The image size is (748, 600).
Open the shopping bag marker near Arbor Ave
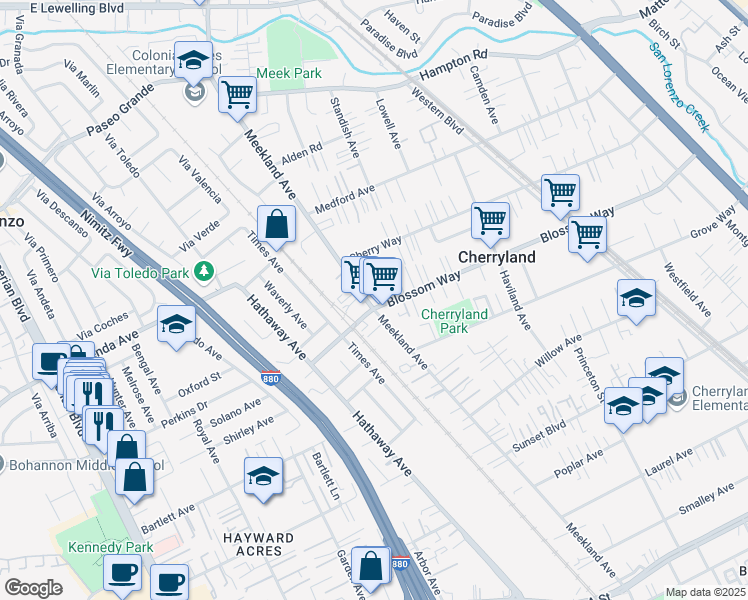(370, 566)
